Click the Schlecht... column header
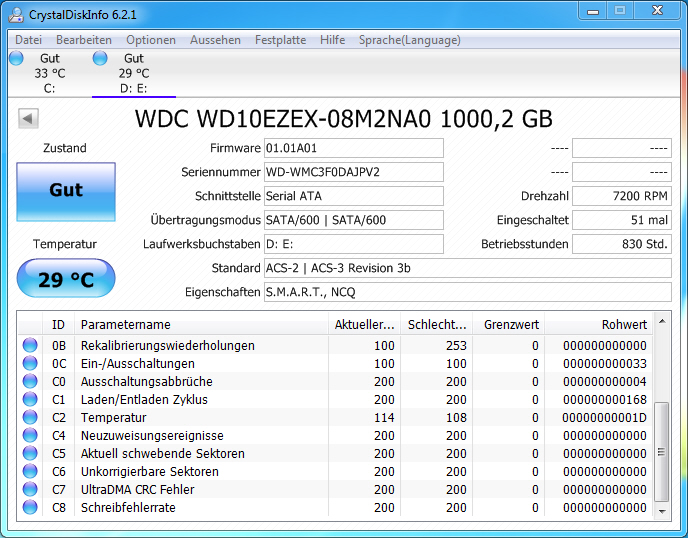688x538 pixels. (x=437, y=325)
